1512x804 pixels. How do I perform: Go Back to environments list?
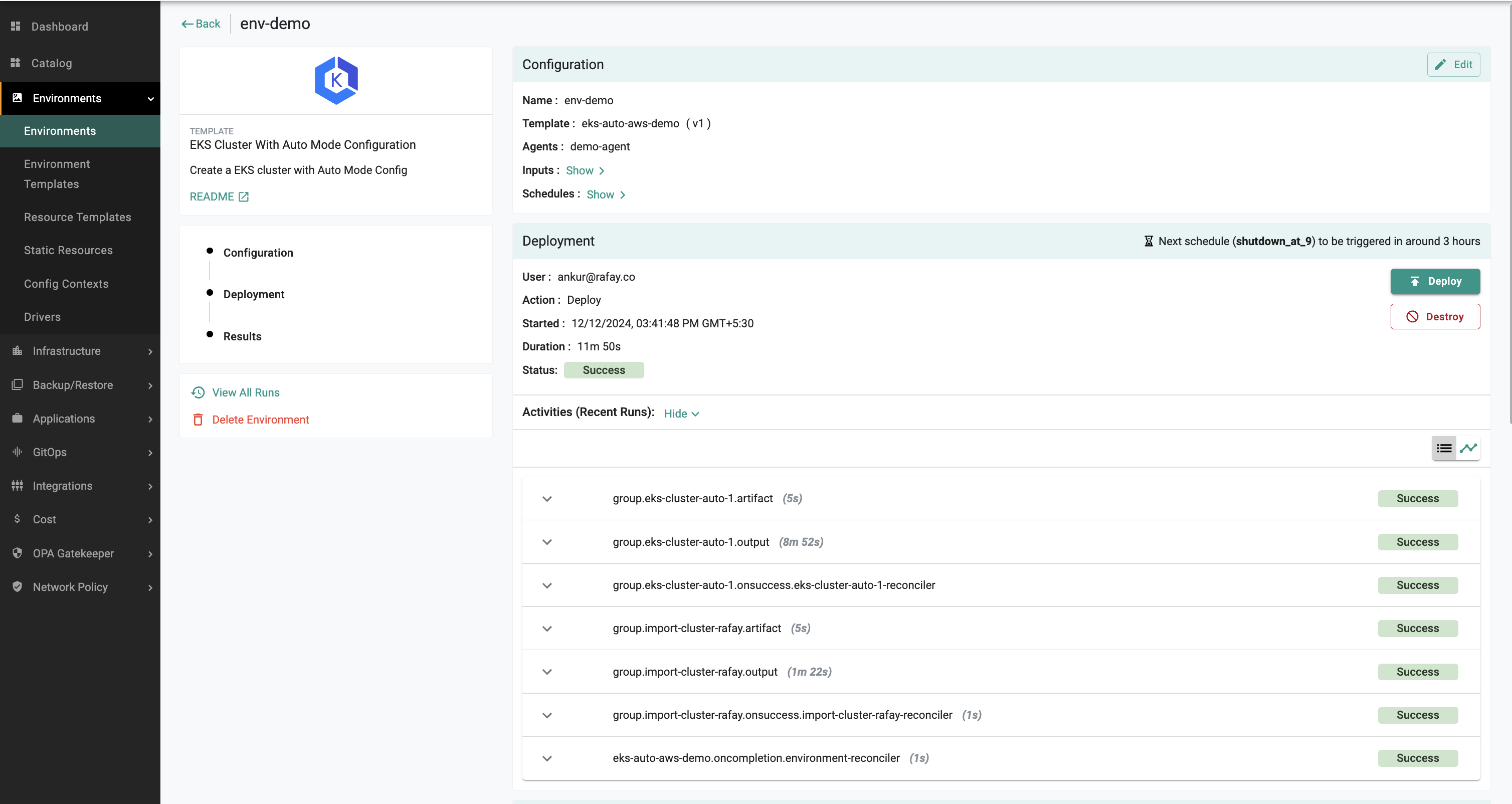pyautogui.click(x=201, y=24)
